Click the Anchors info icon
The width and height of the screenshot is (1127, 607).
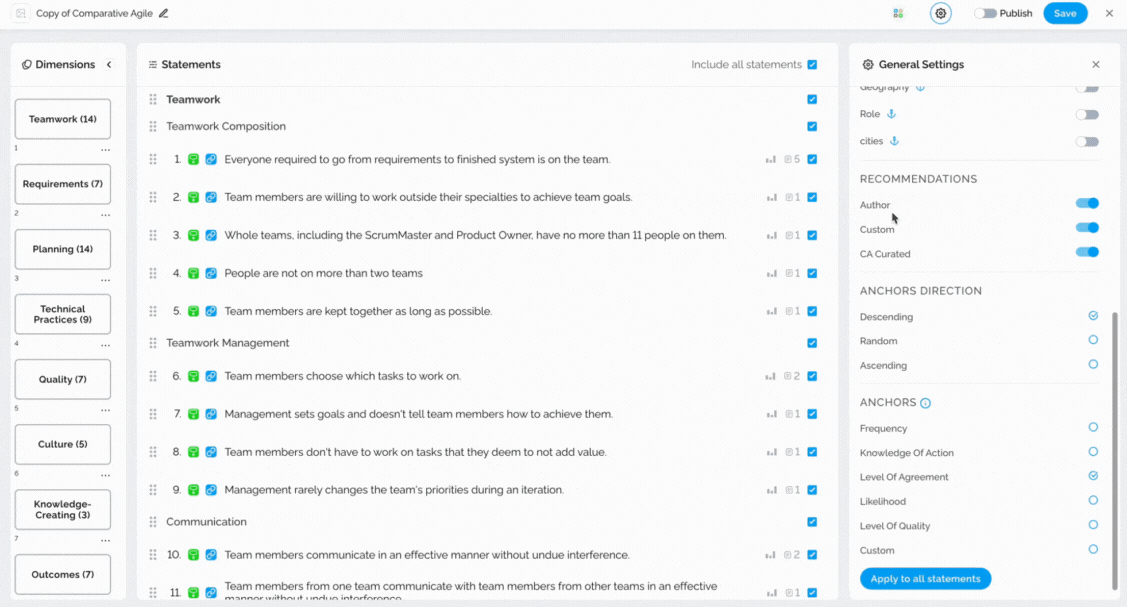(925, 403)
